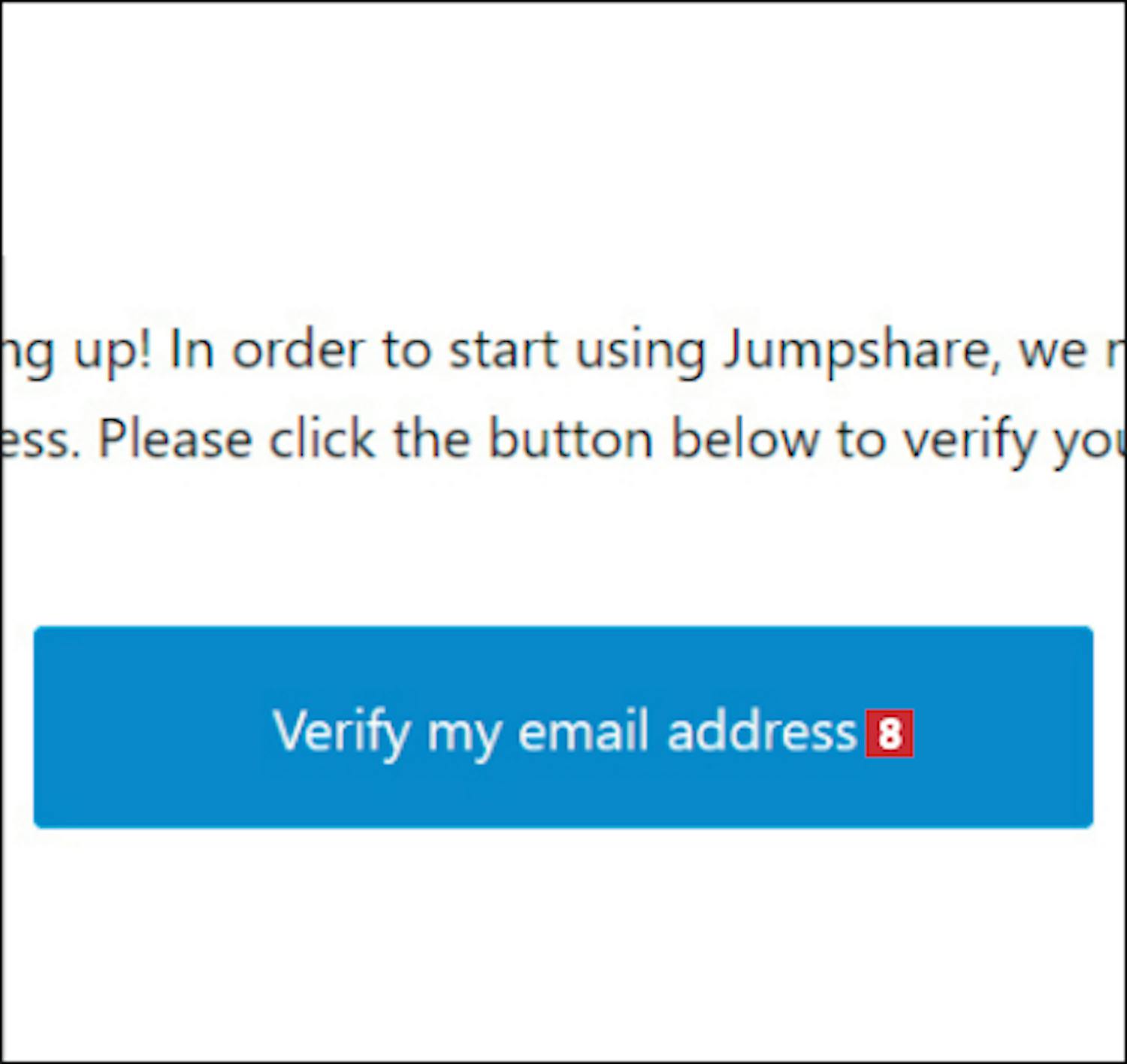This screenshot has width=1127, height=1064.
Task: Click the word address on the blue button
Action: [x=762, y=731]
